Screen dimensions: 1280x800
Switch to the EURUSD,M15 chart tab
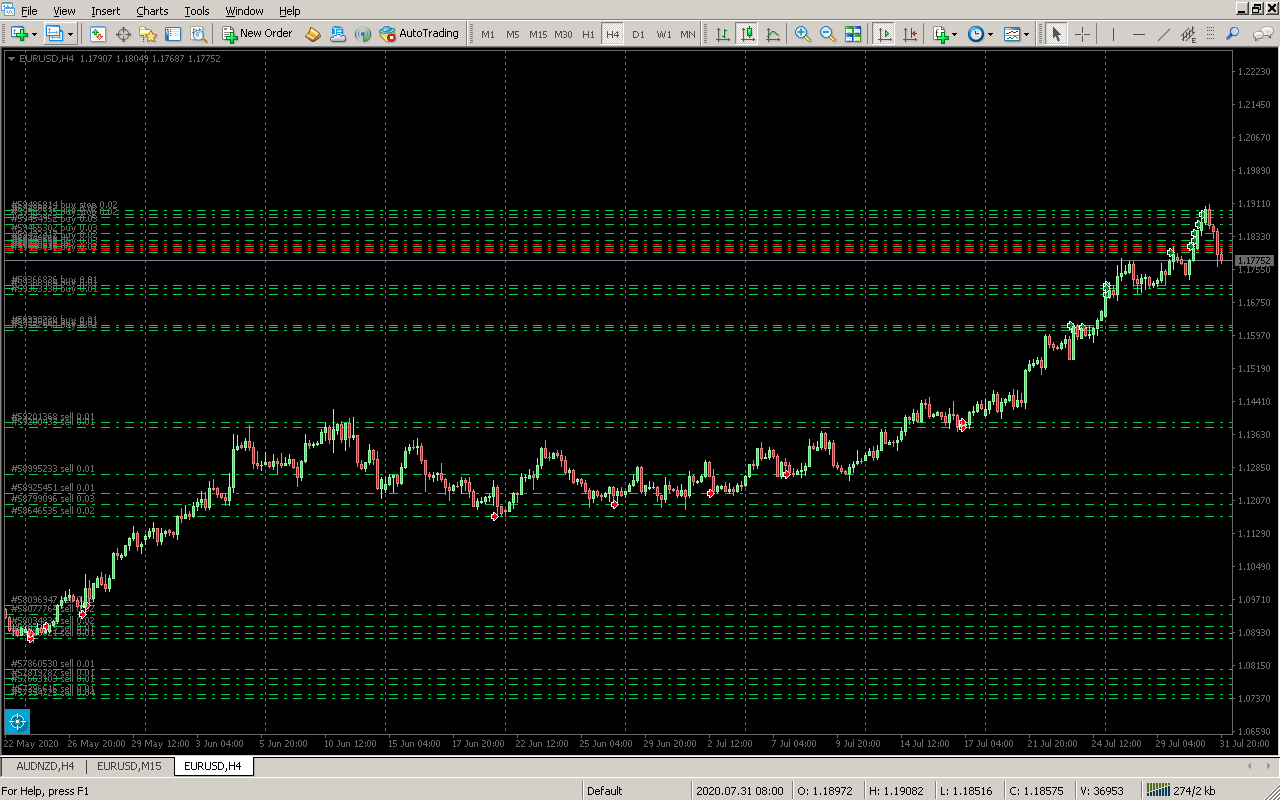tap(129, 766)
